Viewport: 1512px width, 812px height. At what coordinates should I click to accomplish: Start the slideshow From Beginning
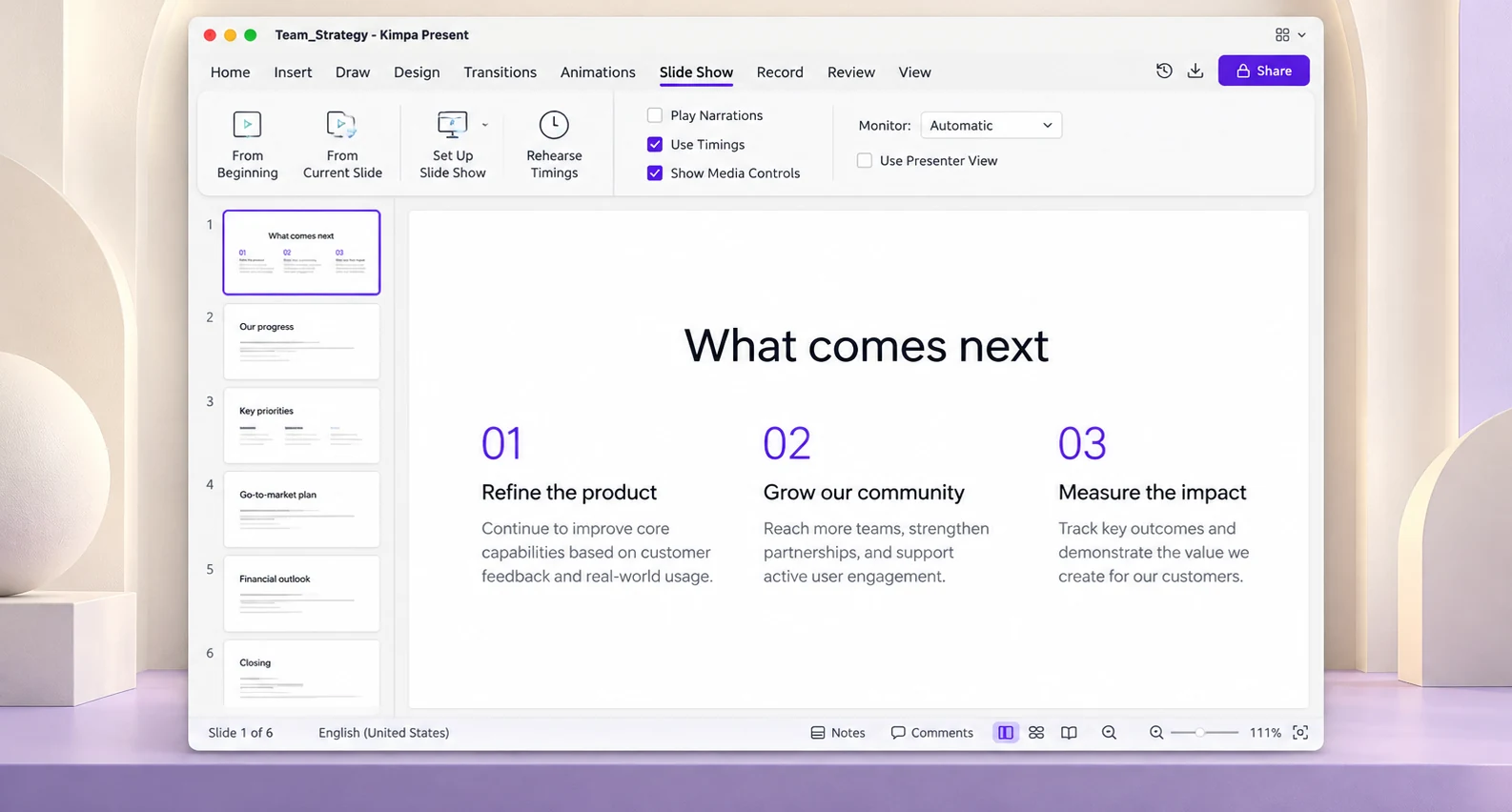(247, 145)
